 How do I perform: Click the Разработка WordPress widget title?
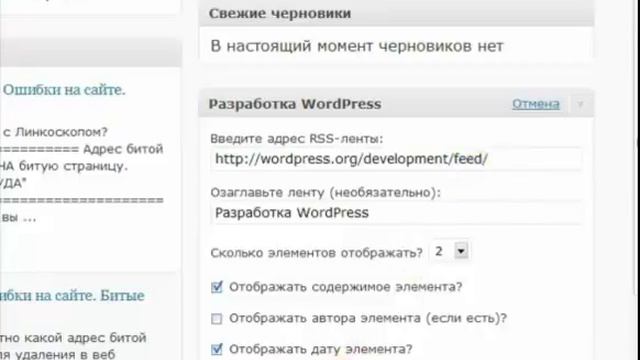coord(295,104)
